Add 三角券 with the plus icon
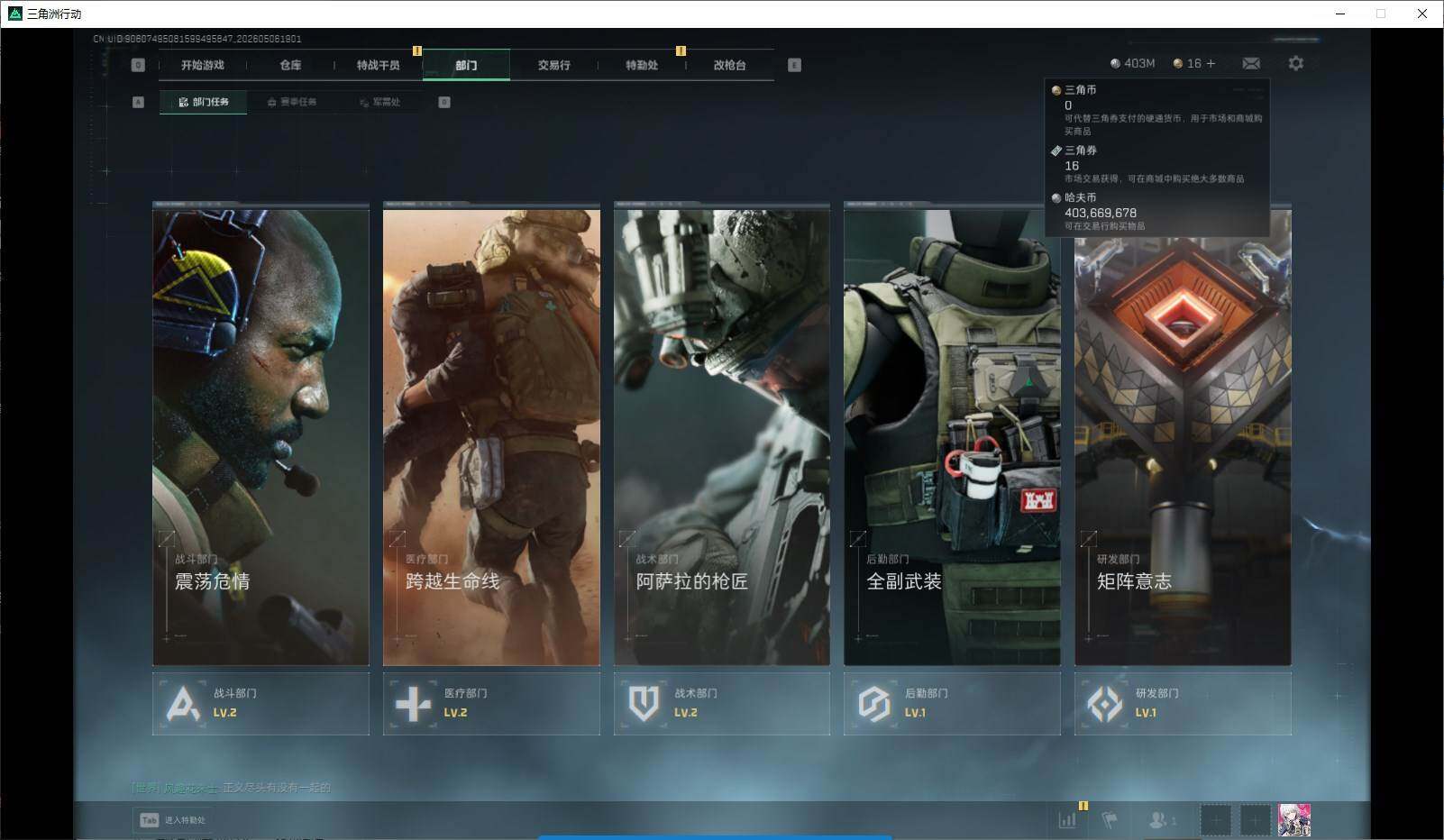 [x=1211, y=63]
